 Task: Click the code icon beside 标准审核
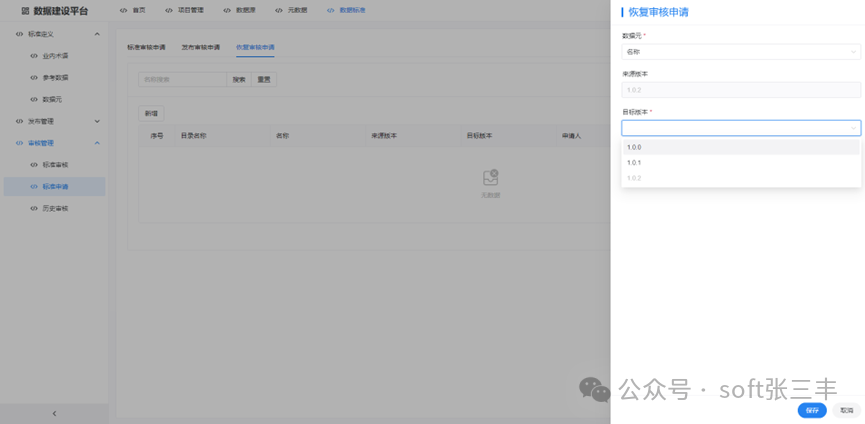tap(34, 165)
